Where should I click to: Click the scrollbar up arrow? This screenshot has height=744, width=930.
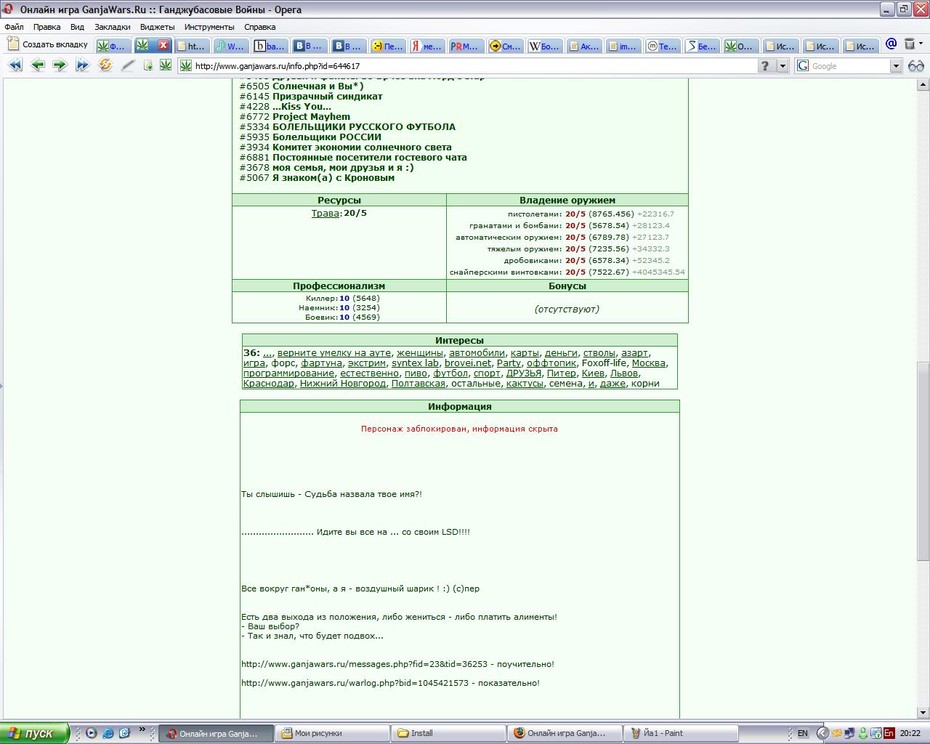tap(923, 85)
